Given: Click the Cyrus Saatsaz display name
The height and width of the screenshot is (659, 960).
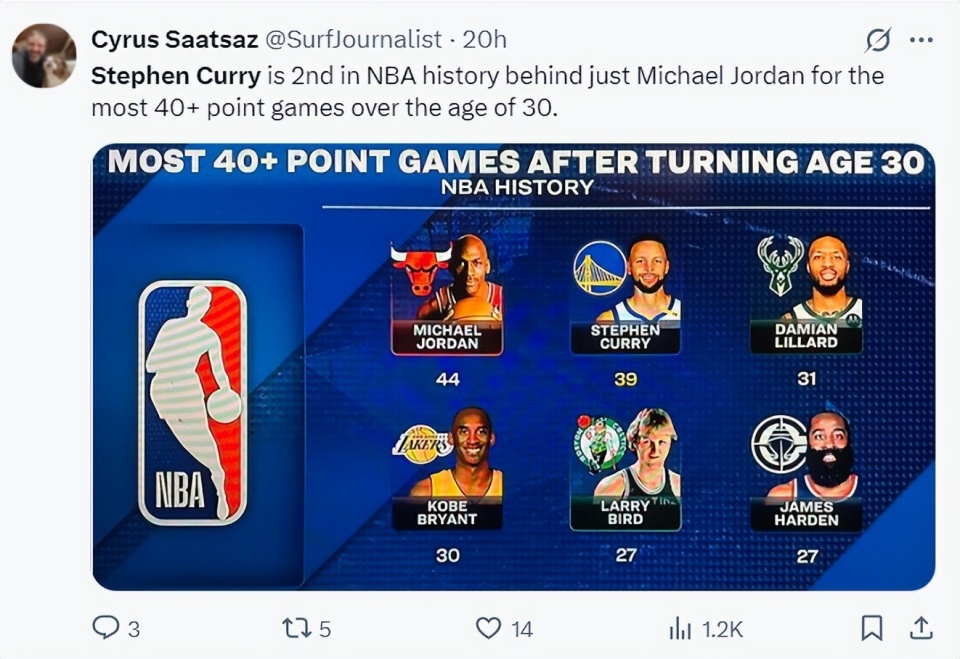Looking at the screenshot, I should pyautogui.click(x=174, y=39).
